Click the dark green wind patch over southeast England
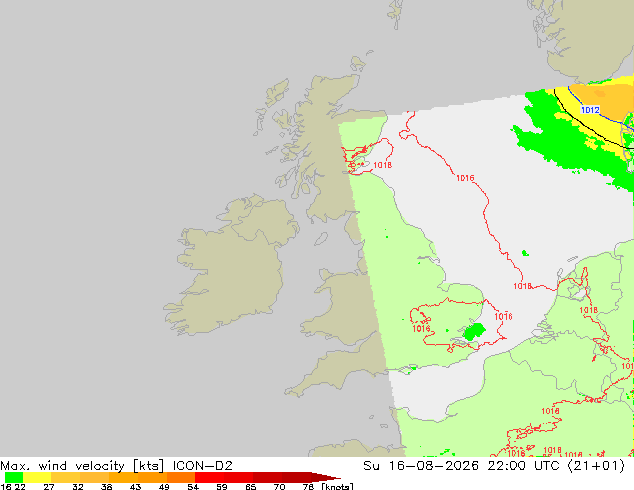Image resolution: width=634 pixels, height=490 pixels. click(474, 331)
